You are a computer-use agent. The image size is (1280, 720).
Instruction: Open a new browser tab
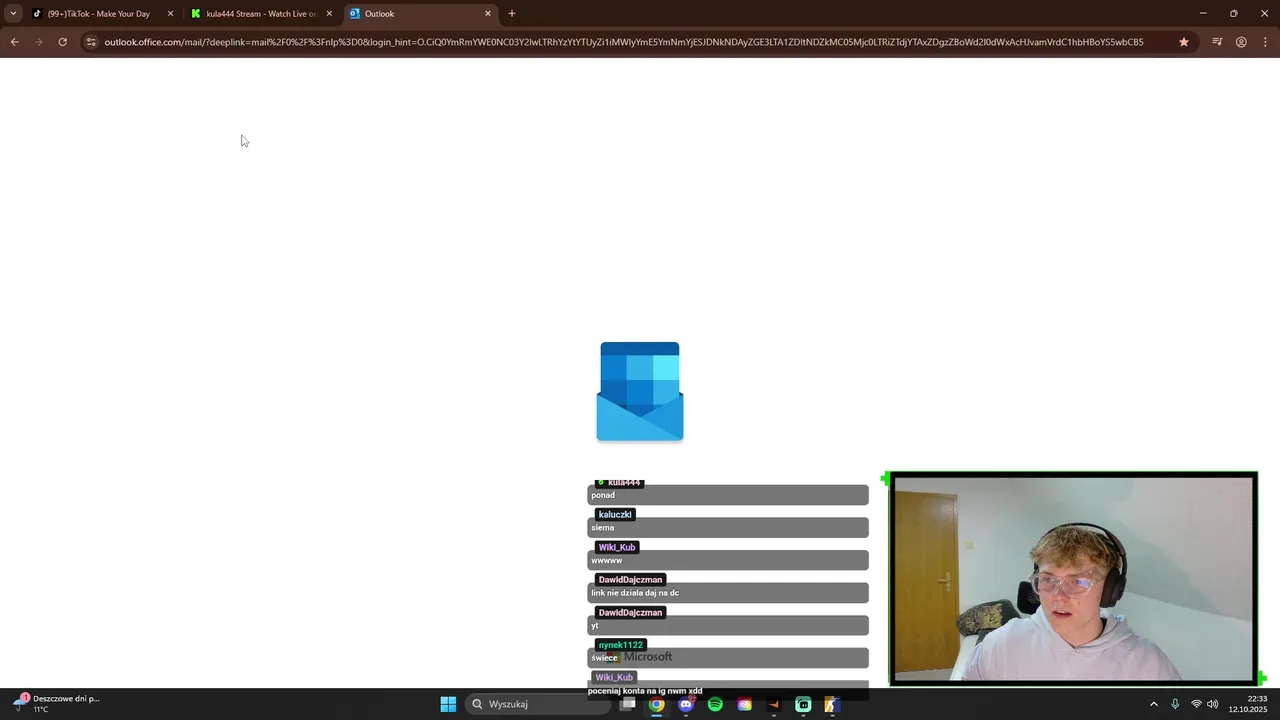pos(512,14)
